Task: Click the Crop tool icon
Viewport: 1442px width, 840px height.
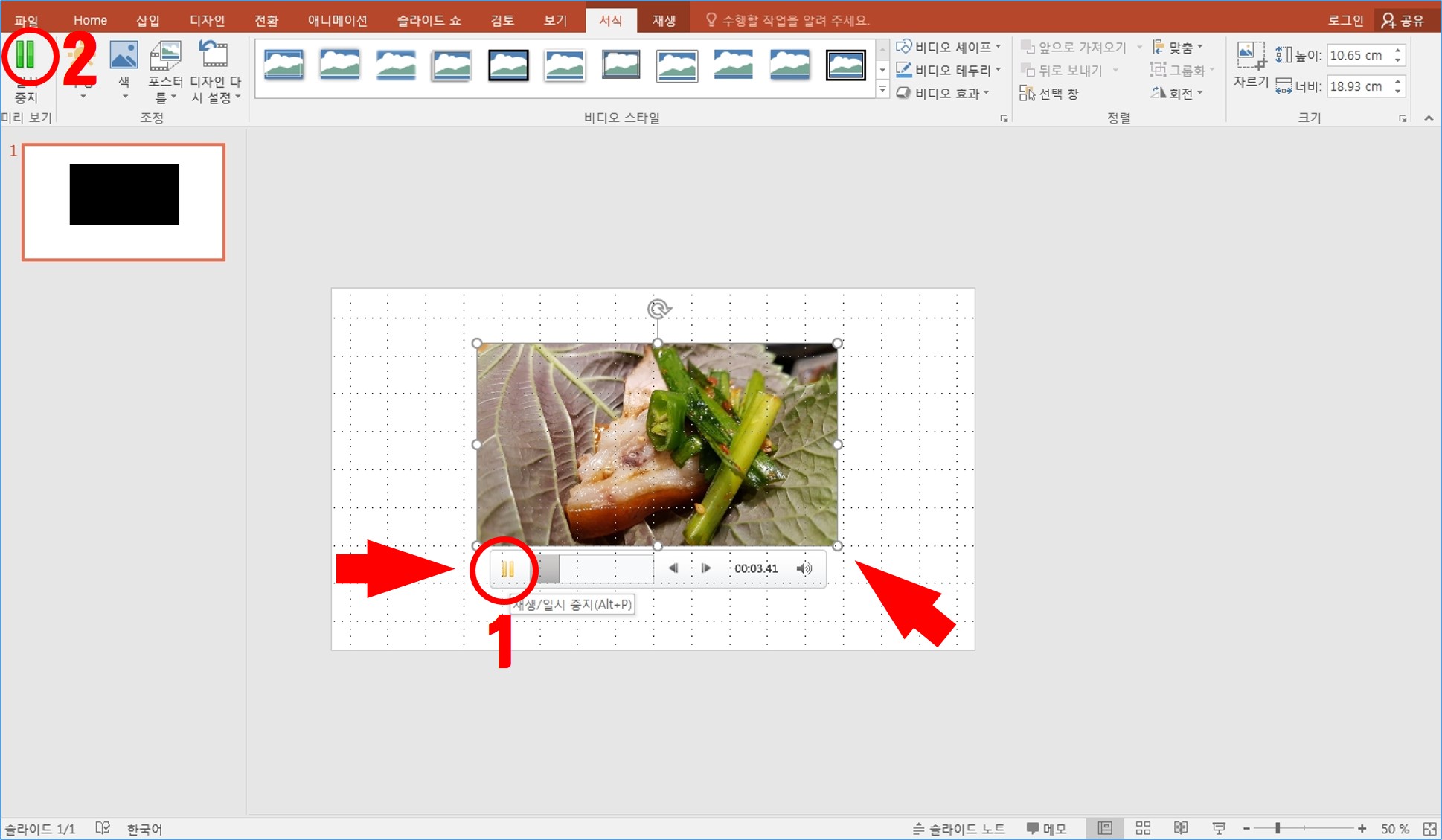Action: pyautogui.click(x=1250, y=57)
